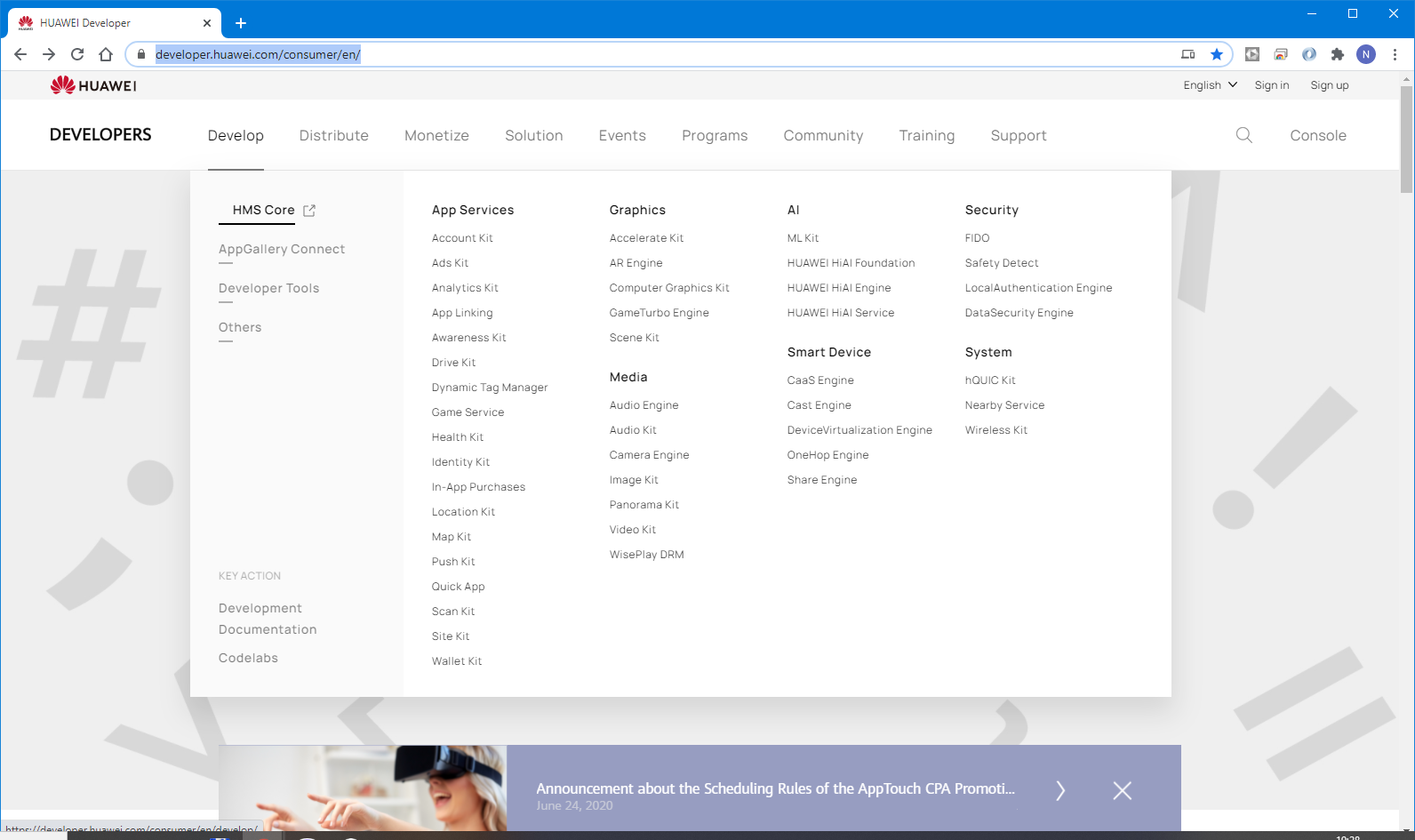Open the Community menu
The width and height of the screenshot is (1415, 840).
coord(823,135)
